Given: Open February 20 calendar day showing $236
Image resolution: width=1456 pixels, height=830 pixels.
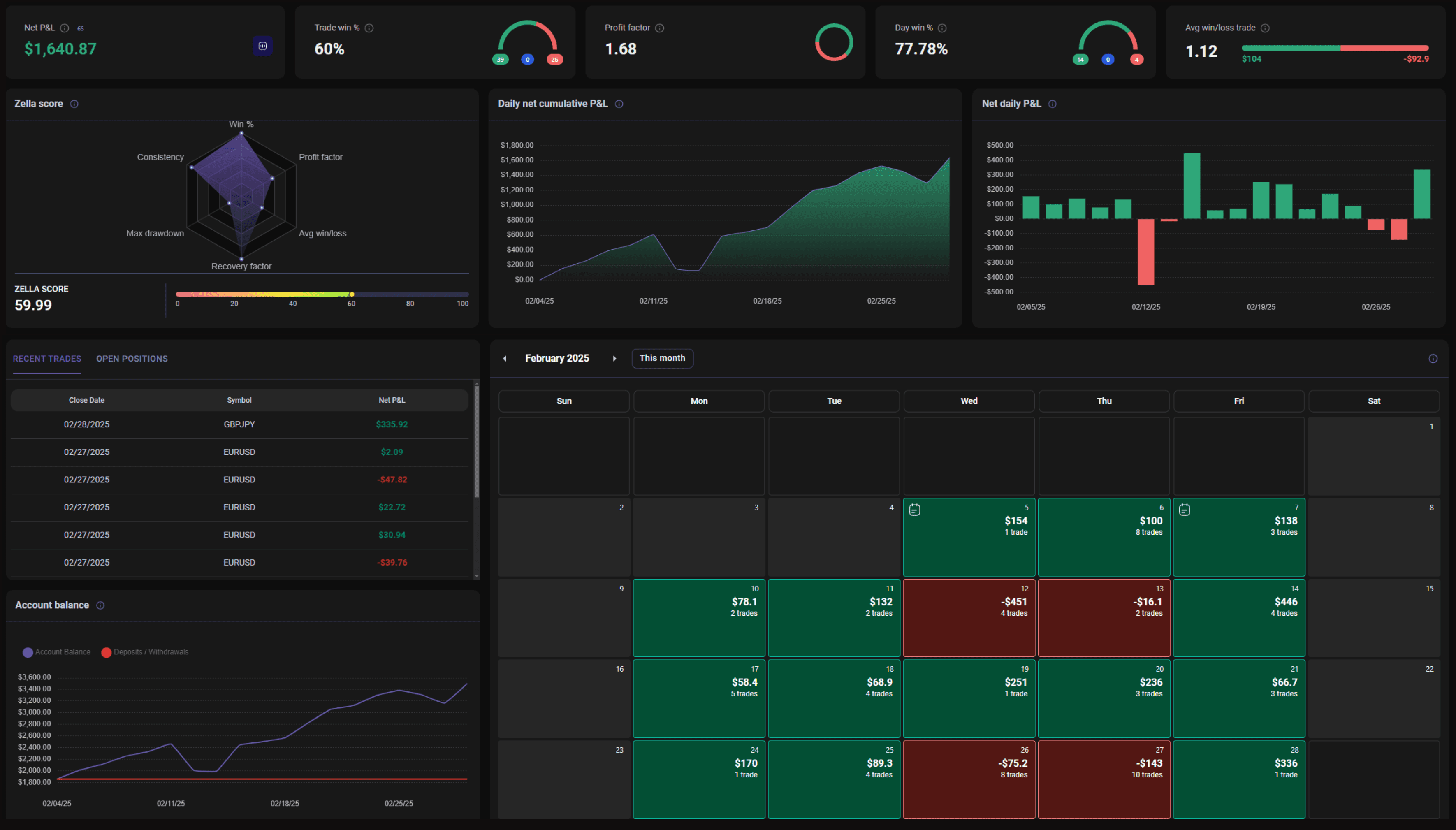Looking at the screenshot, I should (1104, 698).
